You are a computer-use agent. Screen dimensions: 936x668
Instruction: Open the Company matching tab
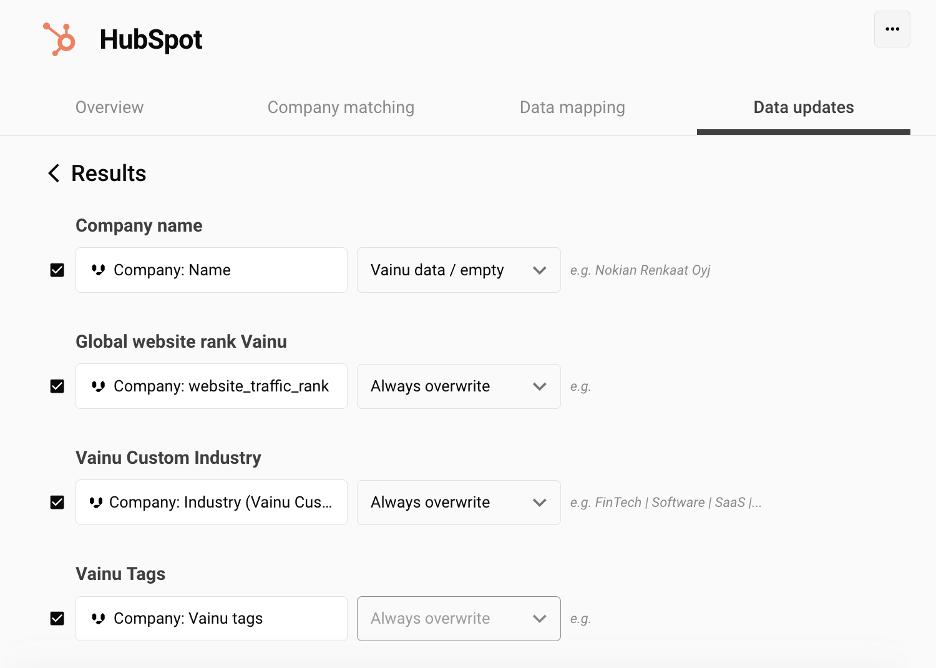click(340, 107)
